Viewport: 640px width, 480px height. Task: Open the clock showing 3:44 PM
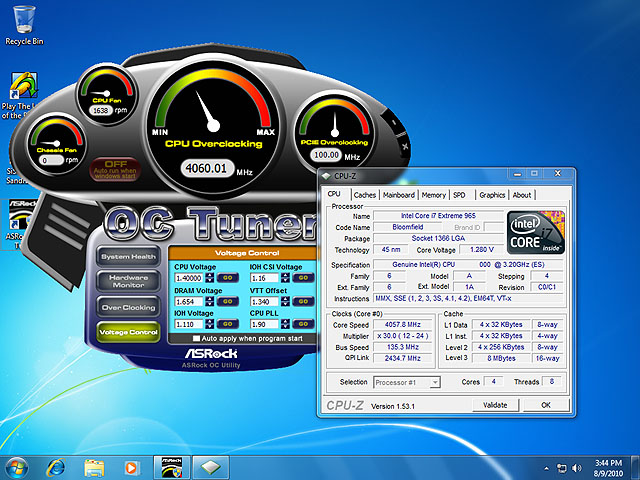[x=608, y=468]
